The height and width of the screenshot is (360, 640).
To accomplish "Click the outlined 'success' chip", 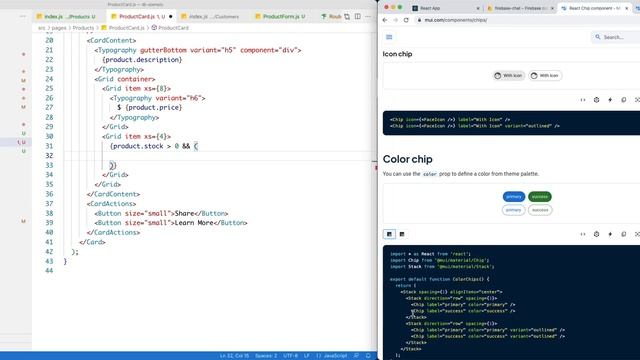I will [x=540, y=210].
